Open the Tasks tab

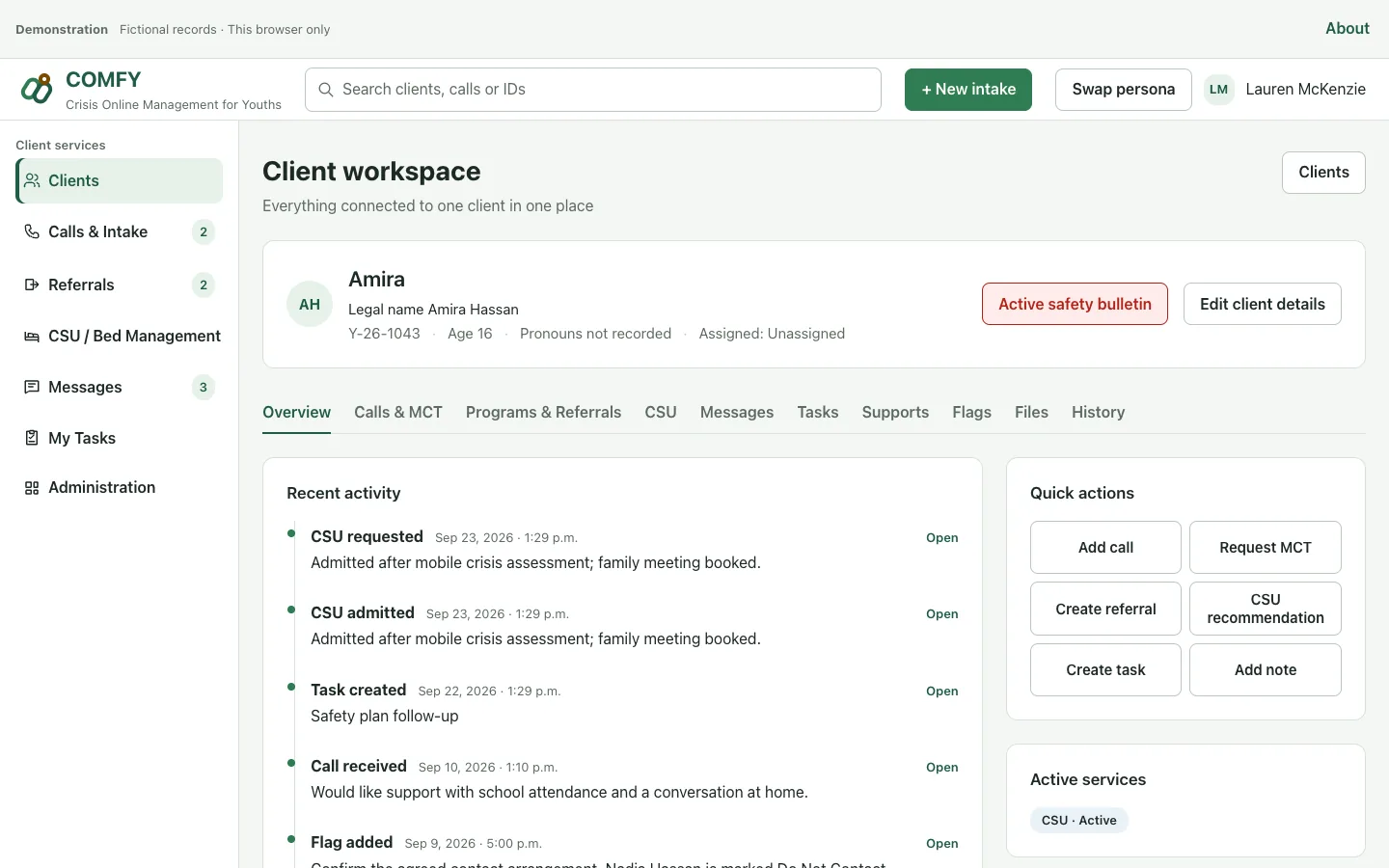[818, 412]
